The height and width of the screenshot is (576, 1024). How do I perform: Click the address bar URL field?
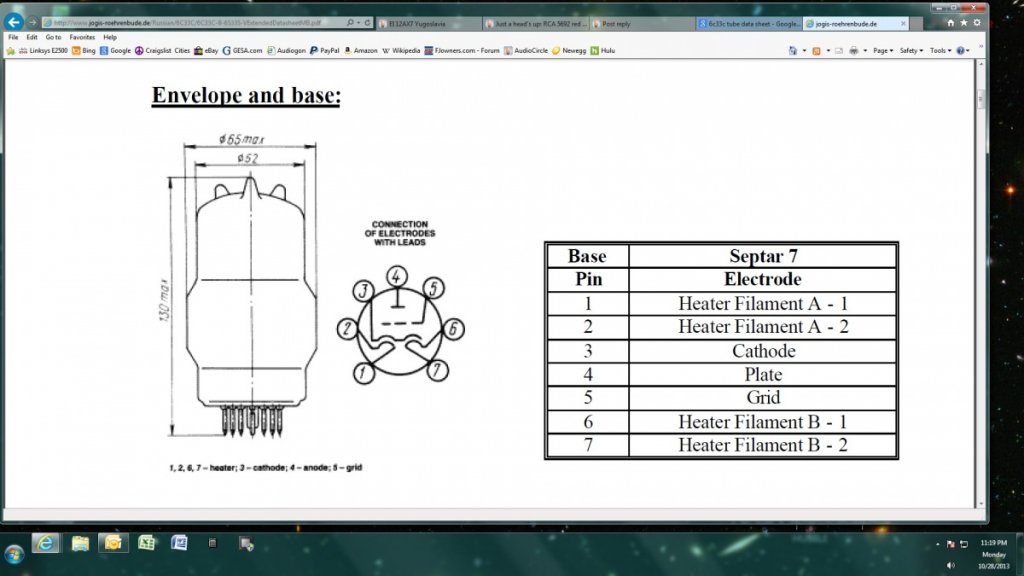(x=190, y=22)
